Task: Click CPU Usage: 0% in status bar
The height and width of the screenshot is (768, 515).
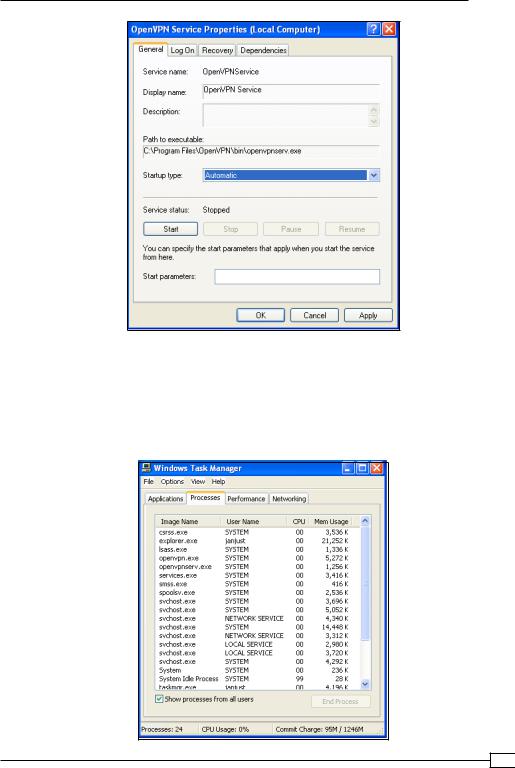Action: [225, 730]
